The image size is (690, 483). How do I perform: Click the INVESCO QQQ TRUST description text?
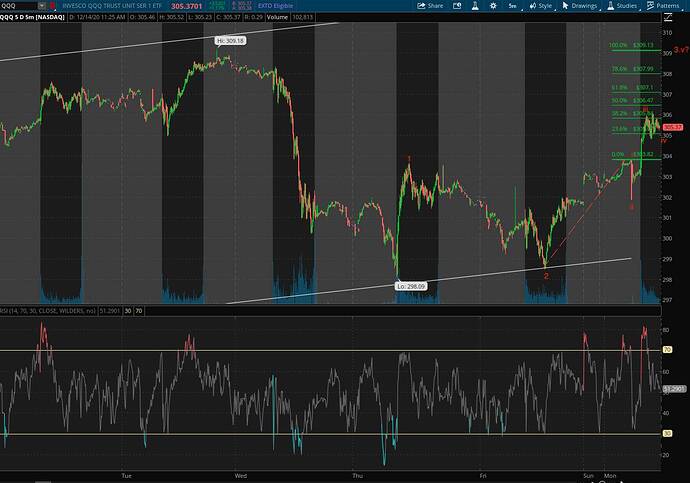112,6
